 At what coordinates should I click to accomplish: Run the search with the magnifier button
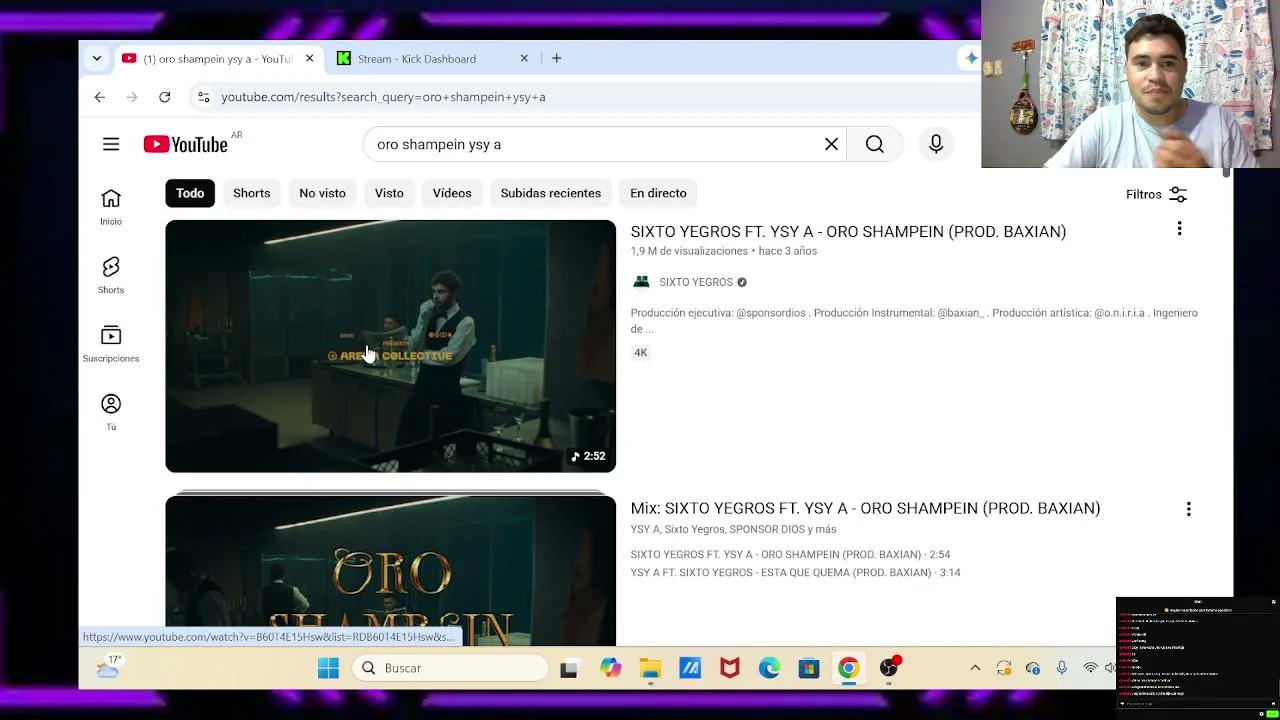point(874,144)
